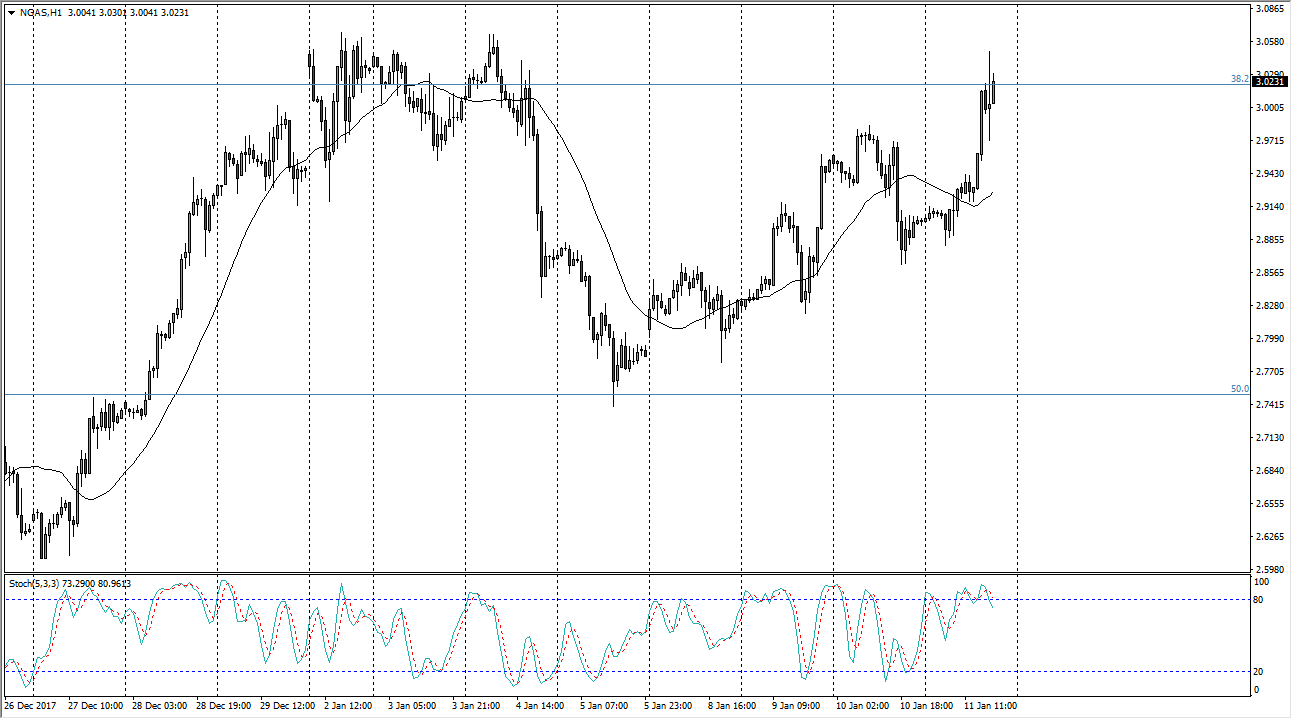This screenshot has height=719, width=1292.
Task: Click the 9 Jan 09:00 time label
Action: point(797,706)
